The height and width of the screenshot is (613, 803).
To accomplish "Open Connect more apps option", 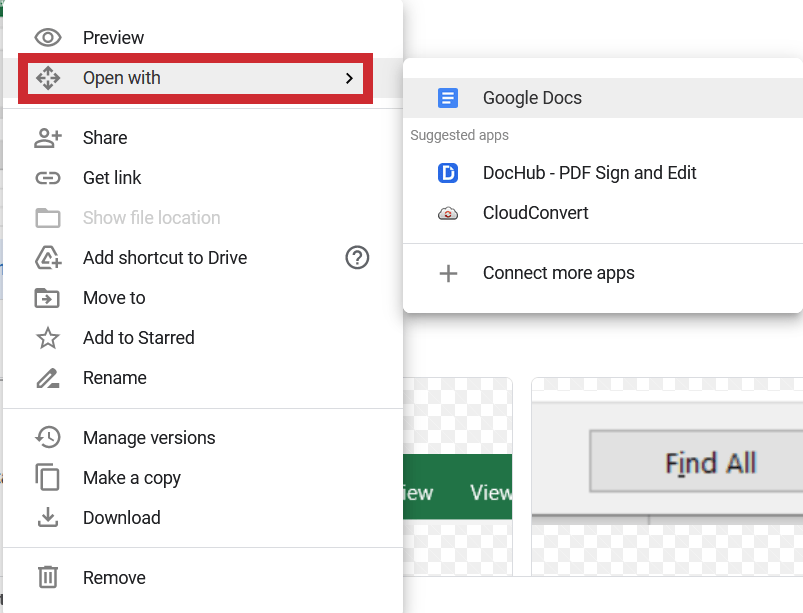I will 558,273.
